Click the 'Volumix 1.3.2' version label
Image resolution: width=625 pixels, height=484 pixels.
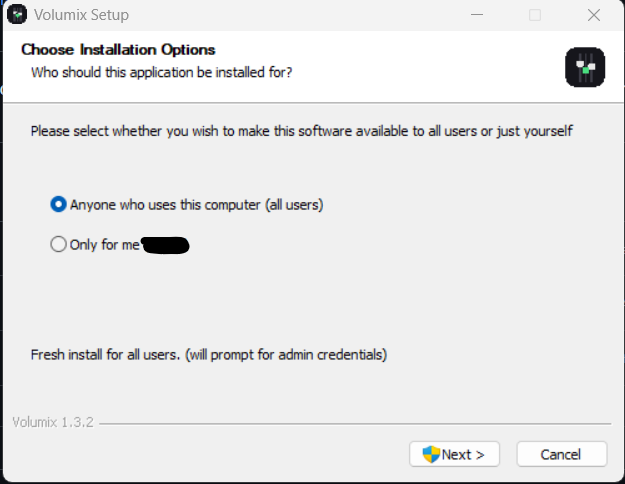coord(53,422)
